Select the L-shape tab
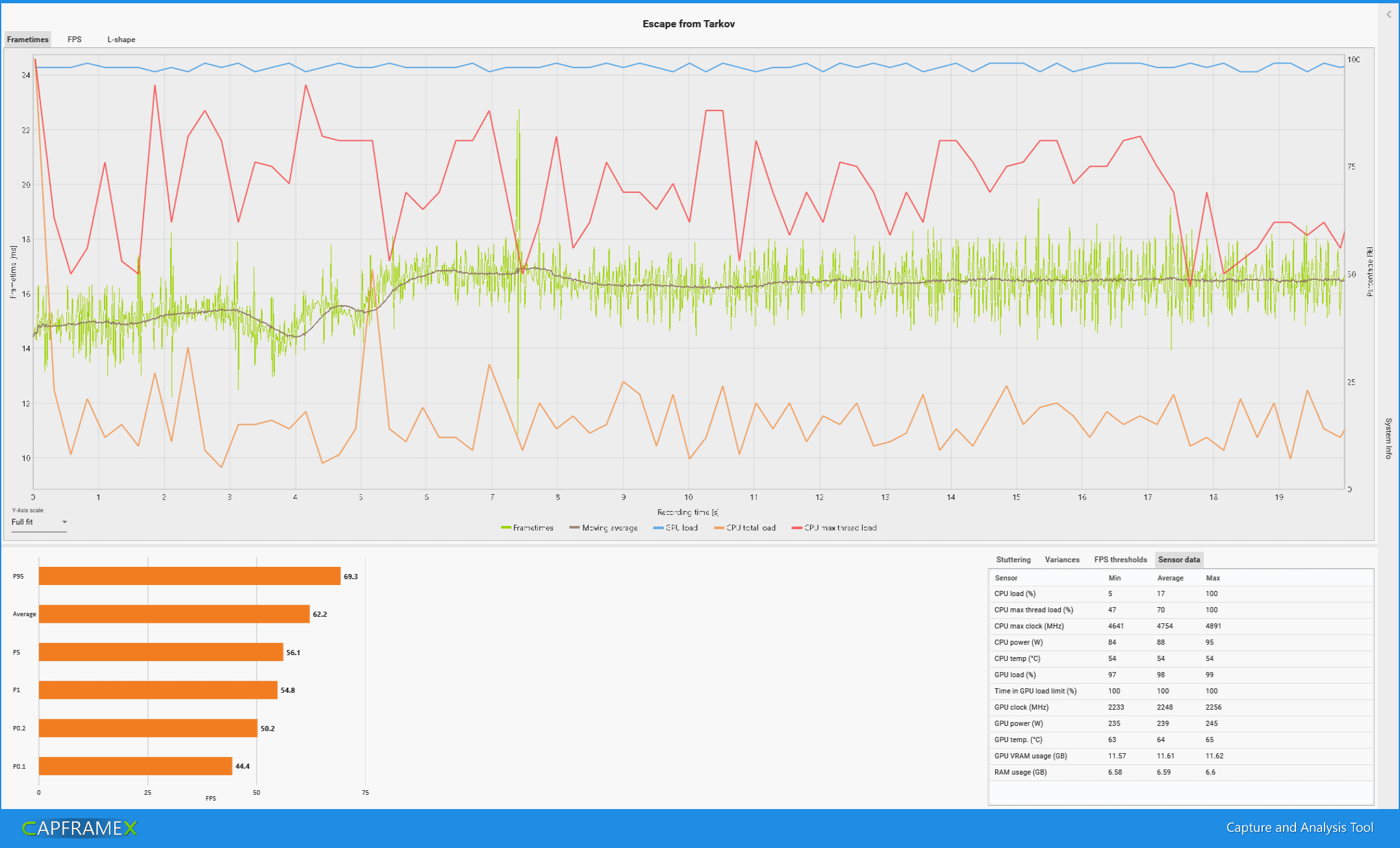 coord(121,40)
